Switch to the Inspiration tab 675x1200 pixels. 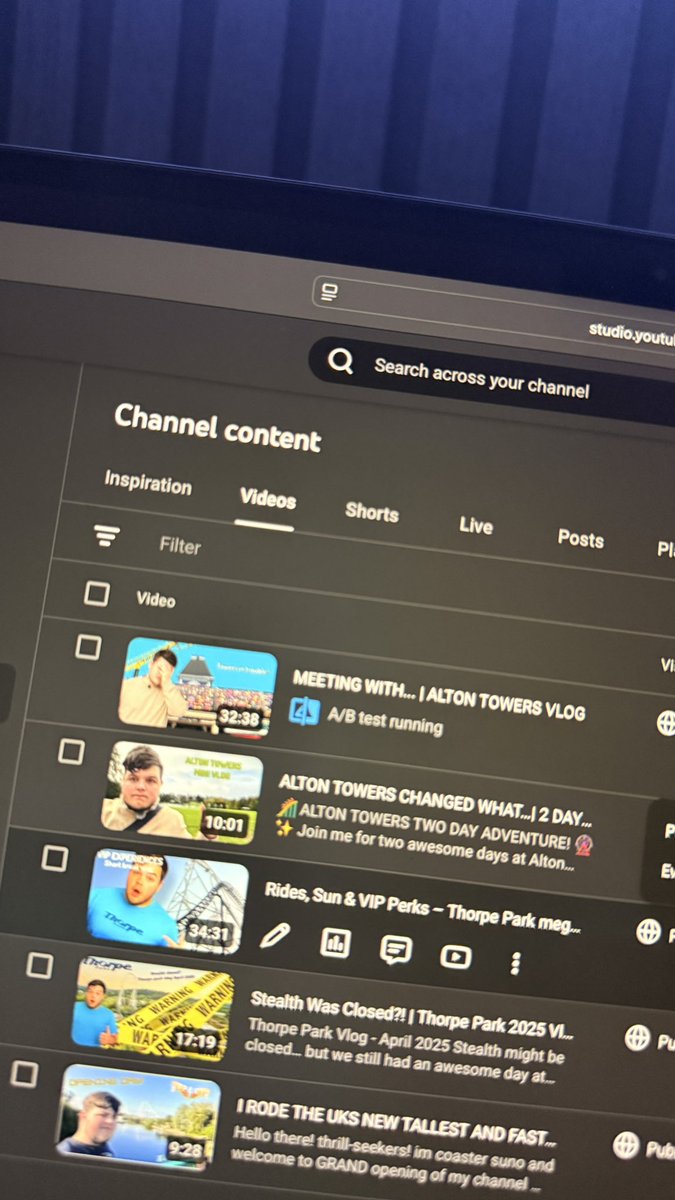[x=148, y=483]
